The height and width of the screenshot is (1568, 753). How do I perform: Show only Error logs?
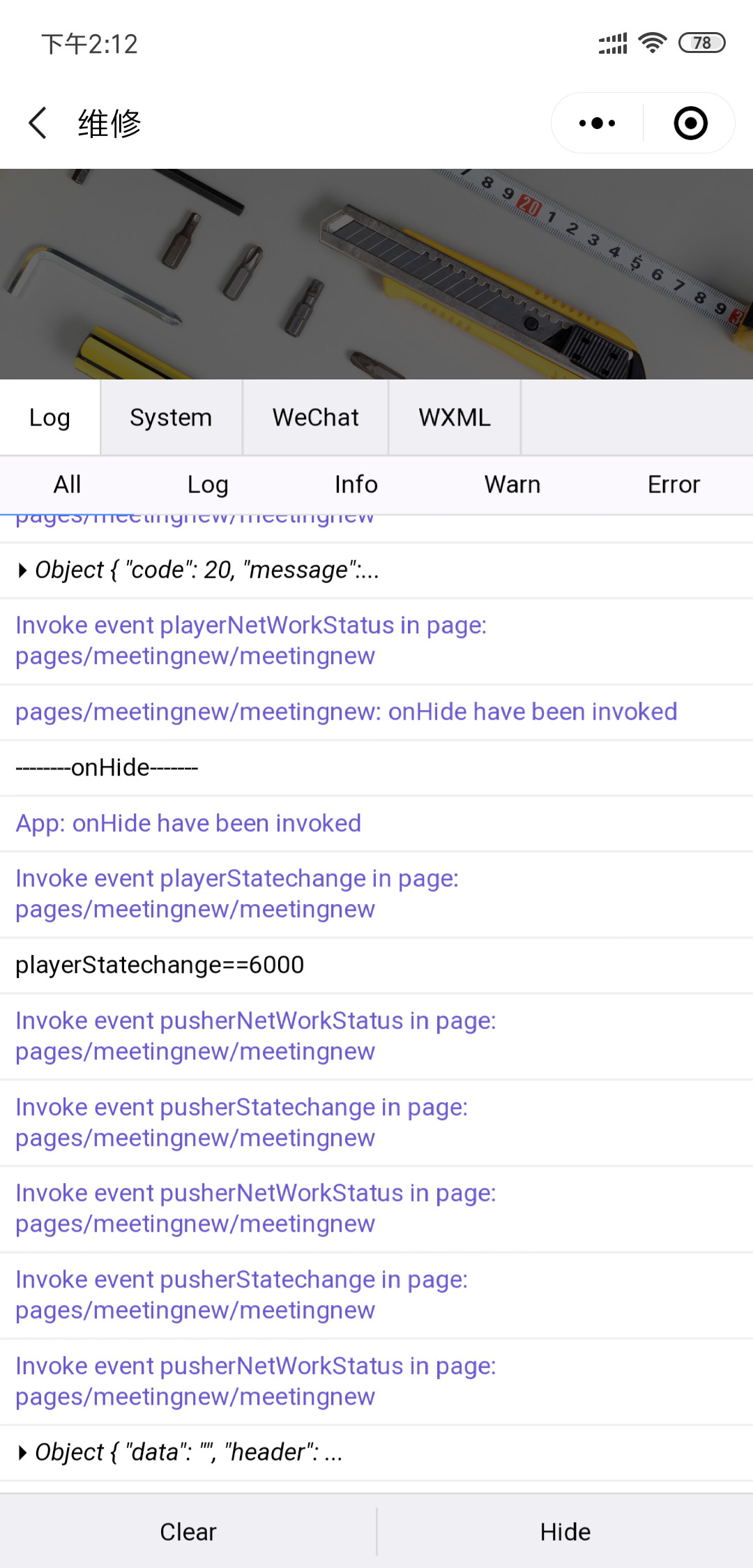(x=674, y=485)
